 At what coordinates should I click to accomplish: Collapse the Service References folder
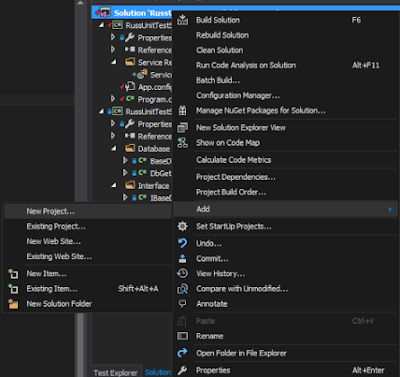coord(114,62)
